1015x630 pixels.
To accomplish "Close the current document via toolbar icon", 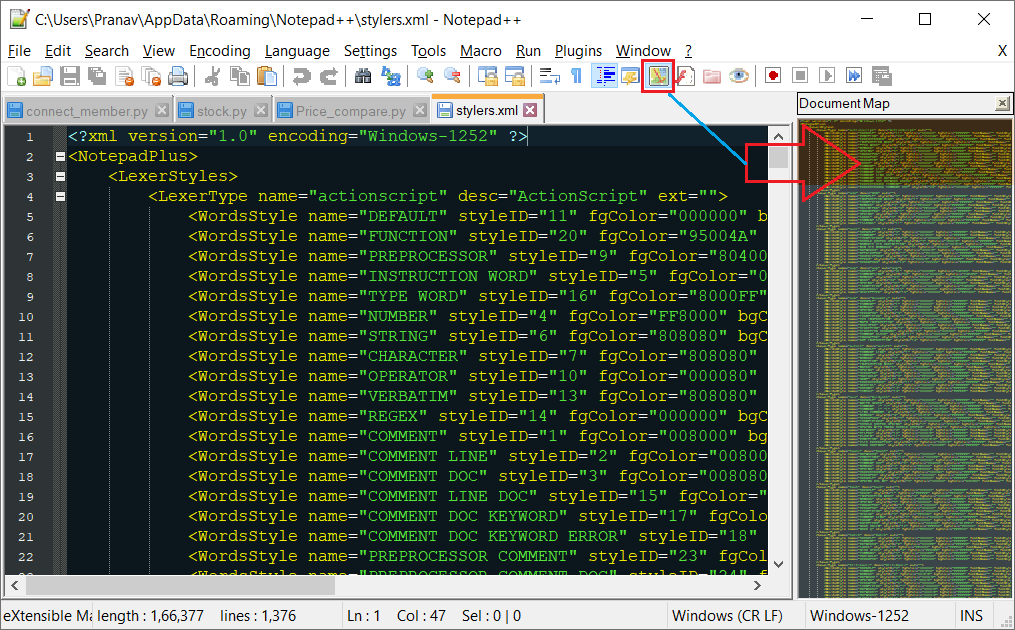I will [124, 76].
